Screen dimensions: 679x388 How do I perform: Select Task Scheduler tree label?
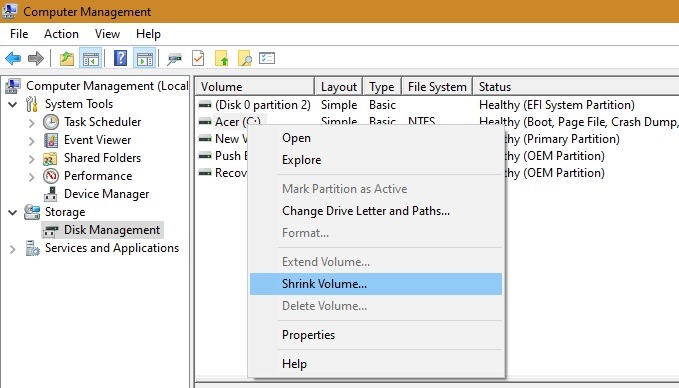103,122
